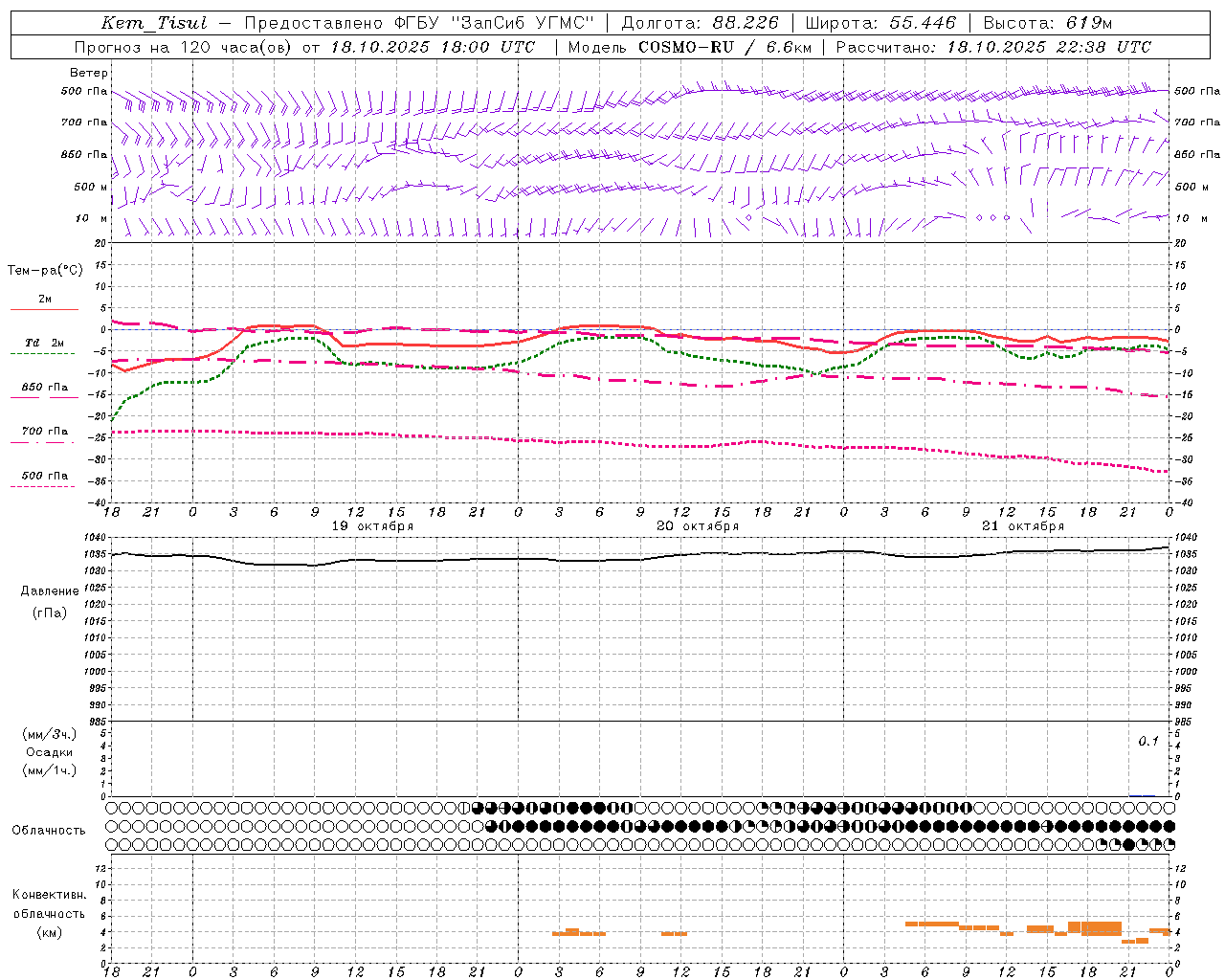Click the "850 гПа" entry in temperature legend

pos(45,388)
